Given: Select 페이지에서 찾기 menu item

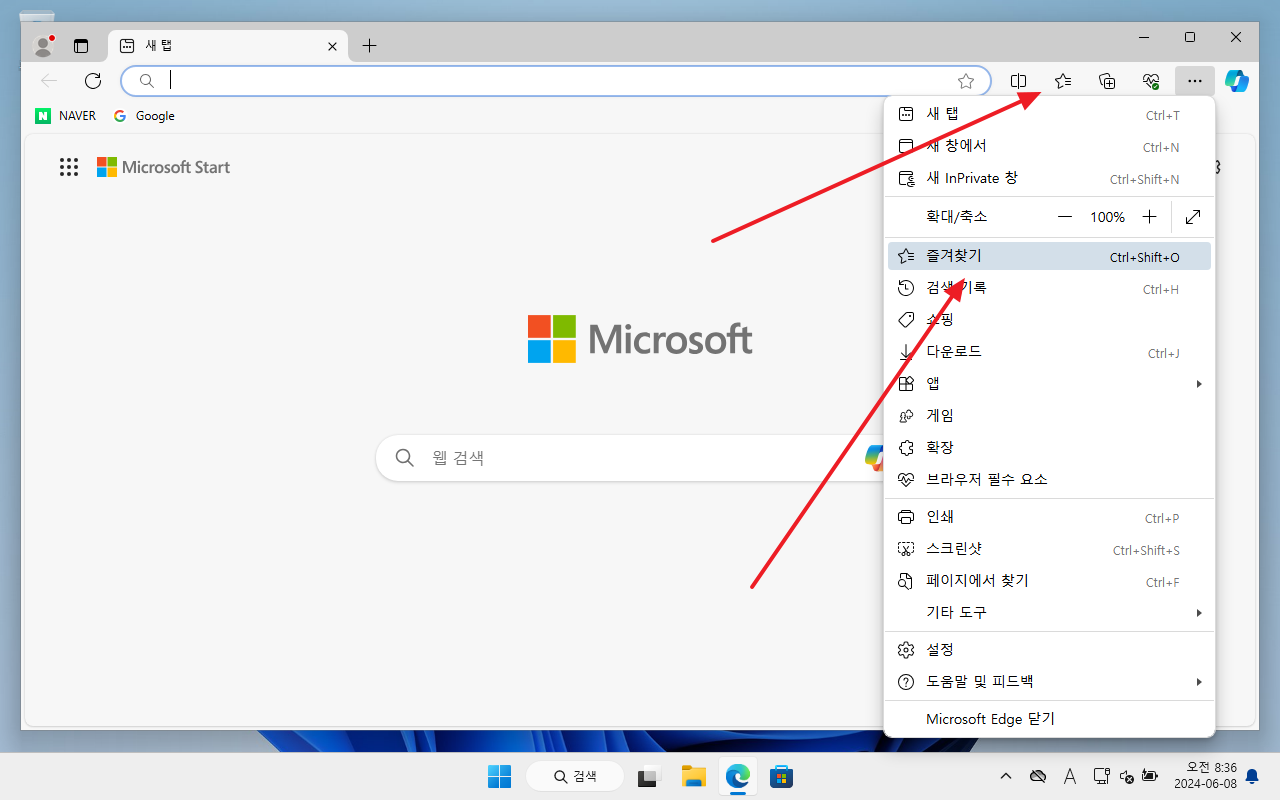Looking at the screenshot, I should [1049, 582].
